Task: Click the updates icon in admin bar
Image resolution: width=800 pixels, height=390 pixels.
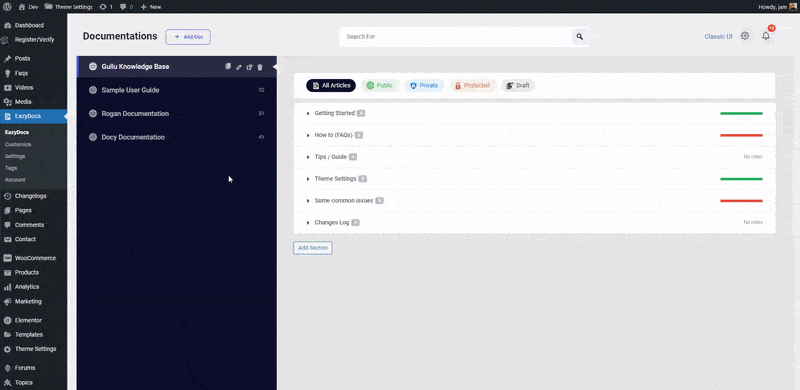Action: [103, 7]
